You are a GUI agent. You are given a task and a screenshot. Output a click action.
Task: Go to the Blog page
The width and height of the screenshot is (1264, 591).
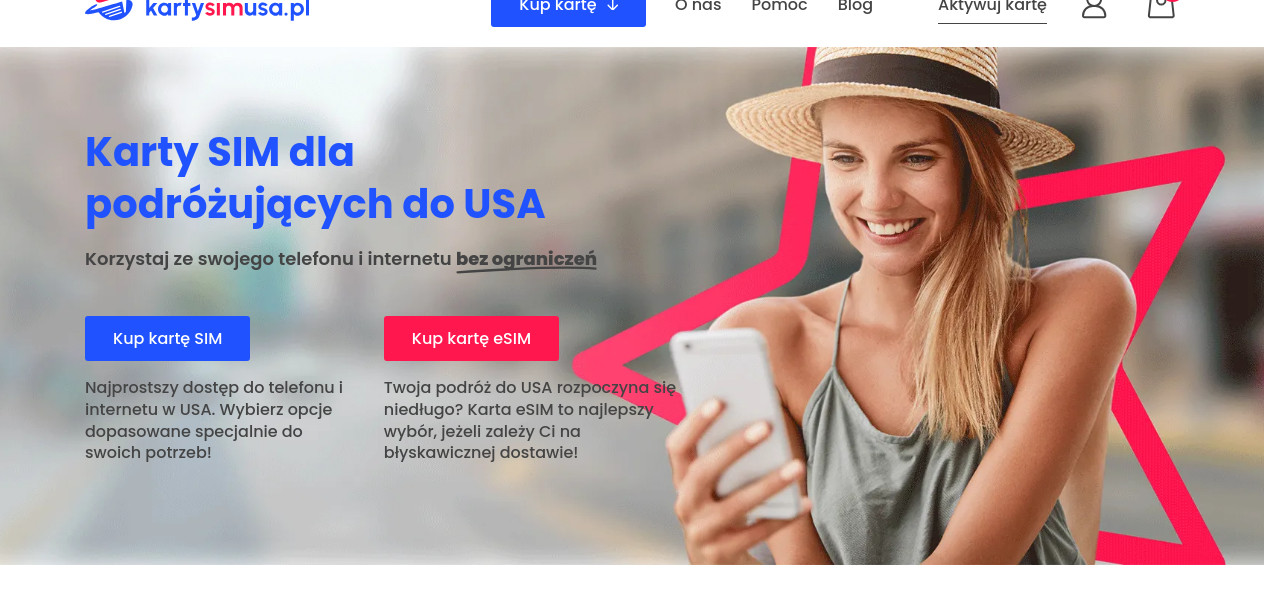(855, 7)
